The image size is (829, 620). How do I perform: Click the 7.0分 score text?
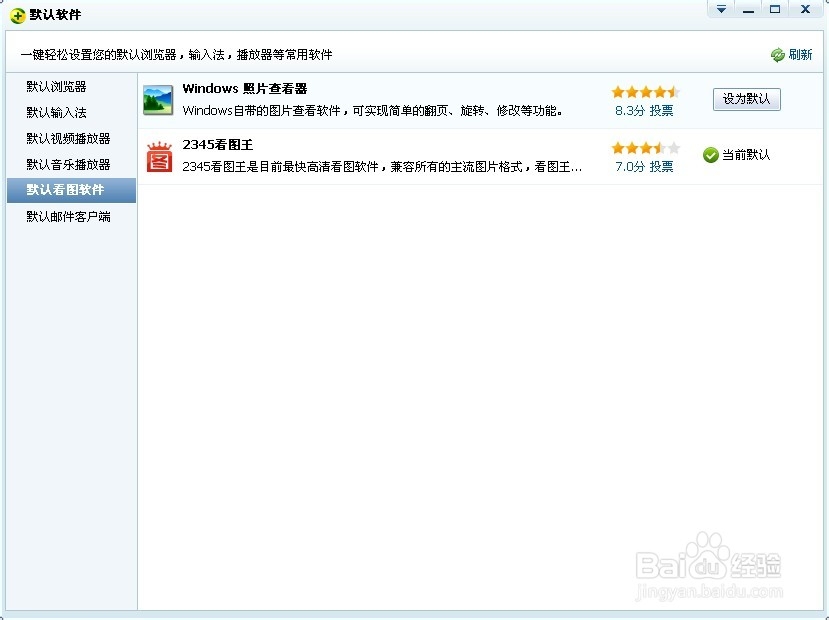(630, 167)
